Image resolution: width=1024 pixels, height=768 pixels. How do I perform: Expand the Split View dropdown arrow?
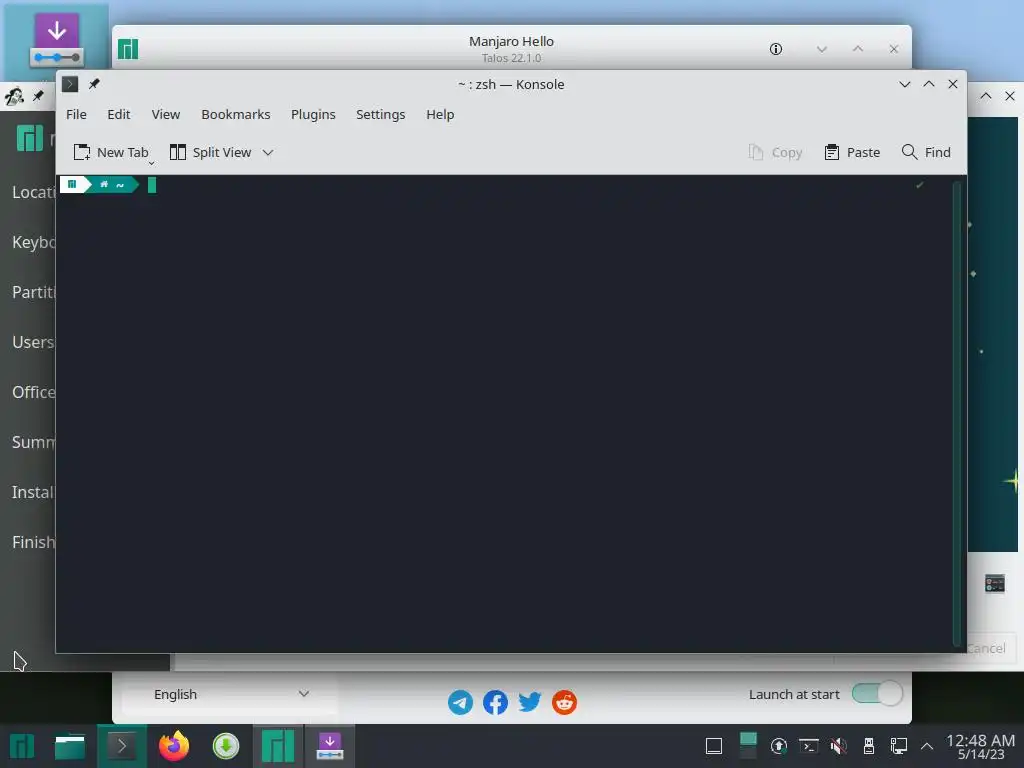(x=268, y=152)
